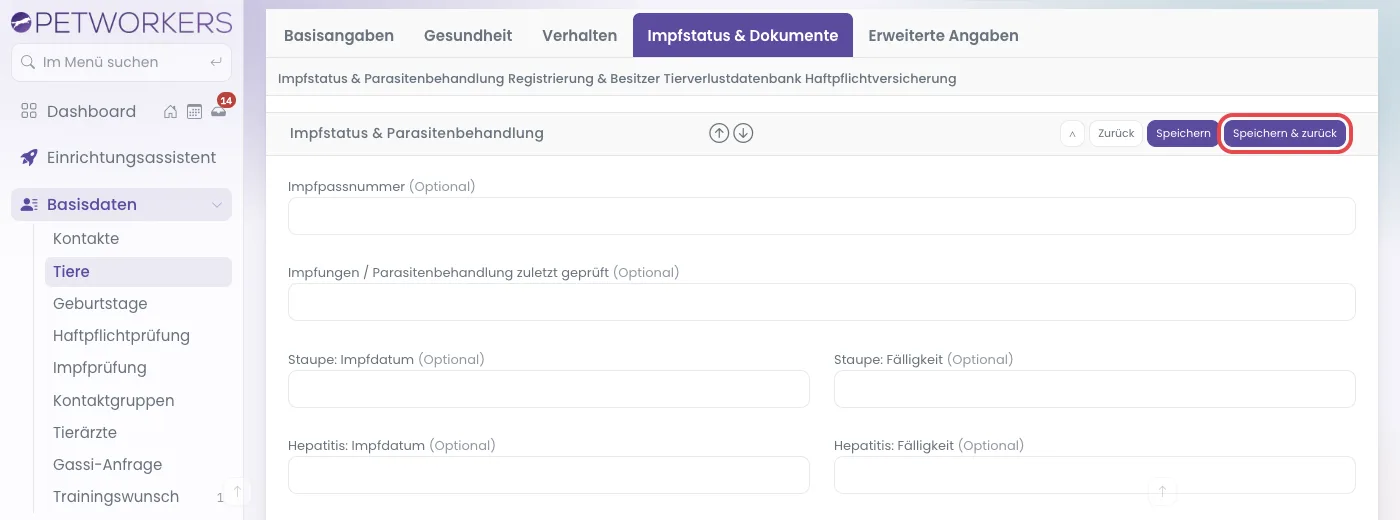Click the search magnifier icon in menu search
The height and width of the screenshot is (520, 1400).
pos(29,62)
